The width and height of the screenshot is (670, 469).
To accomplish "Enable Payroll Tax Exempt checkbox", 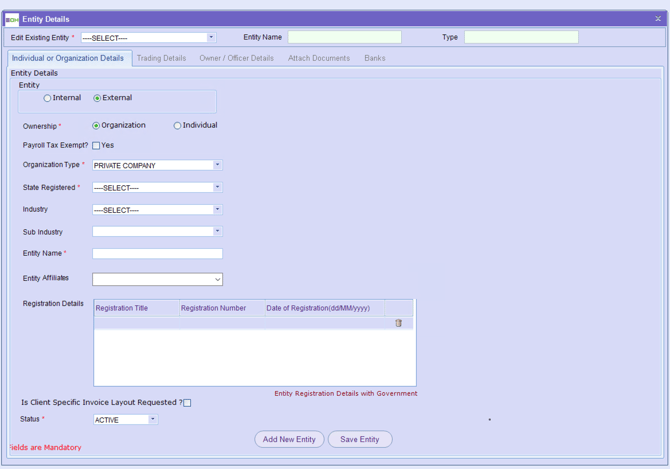I will pos(96,146).
